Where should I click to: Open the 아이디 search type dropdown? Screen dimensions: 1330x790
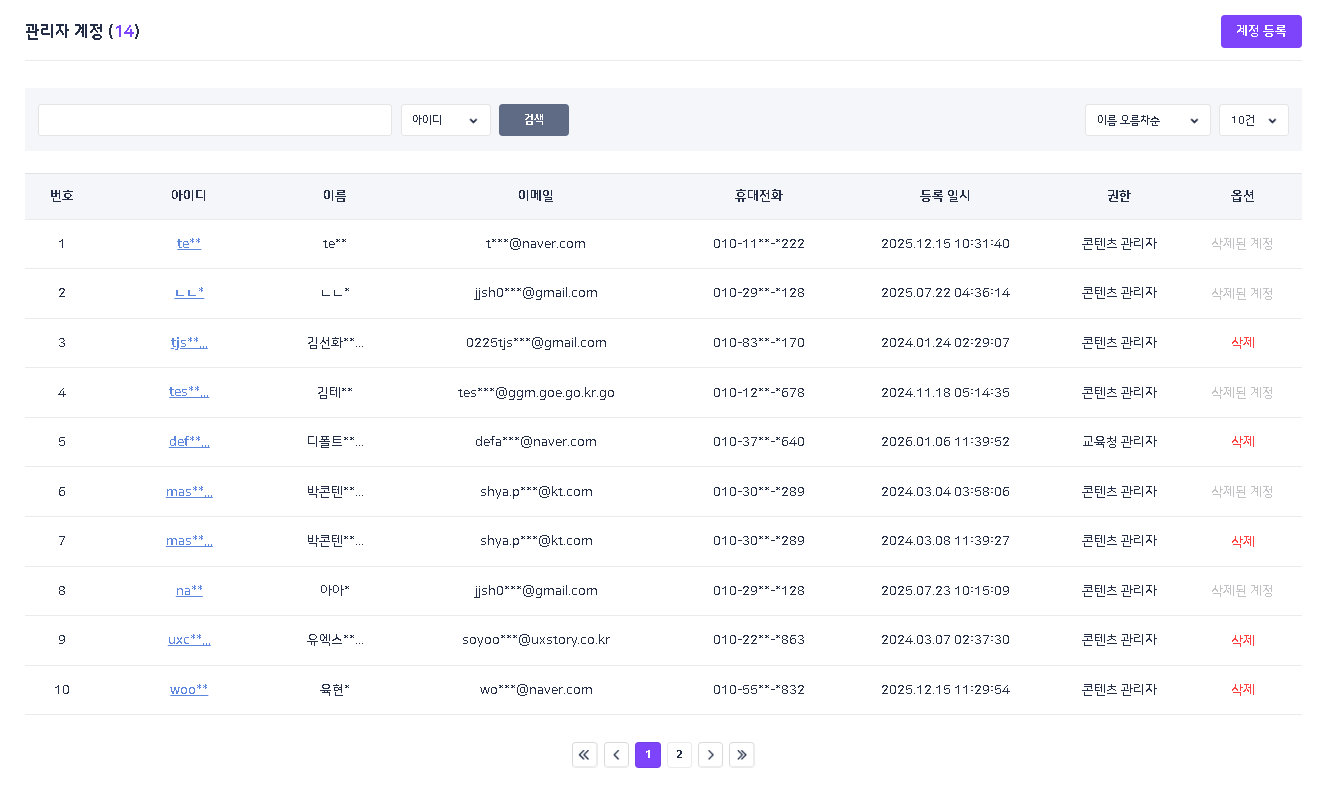[445, 120]
